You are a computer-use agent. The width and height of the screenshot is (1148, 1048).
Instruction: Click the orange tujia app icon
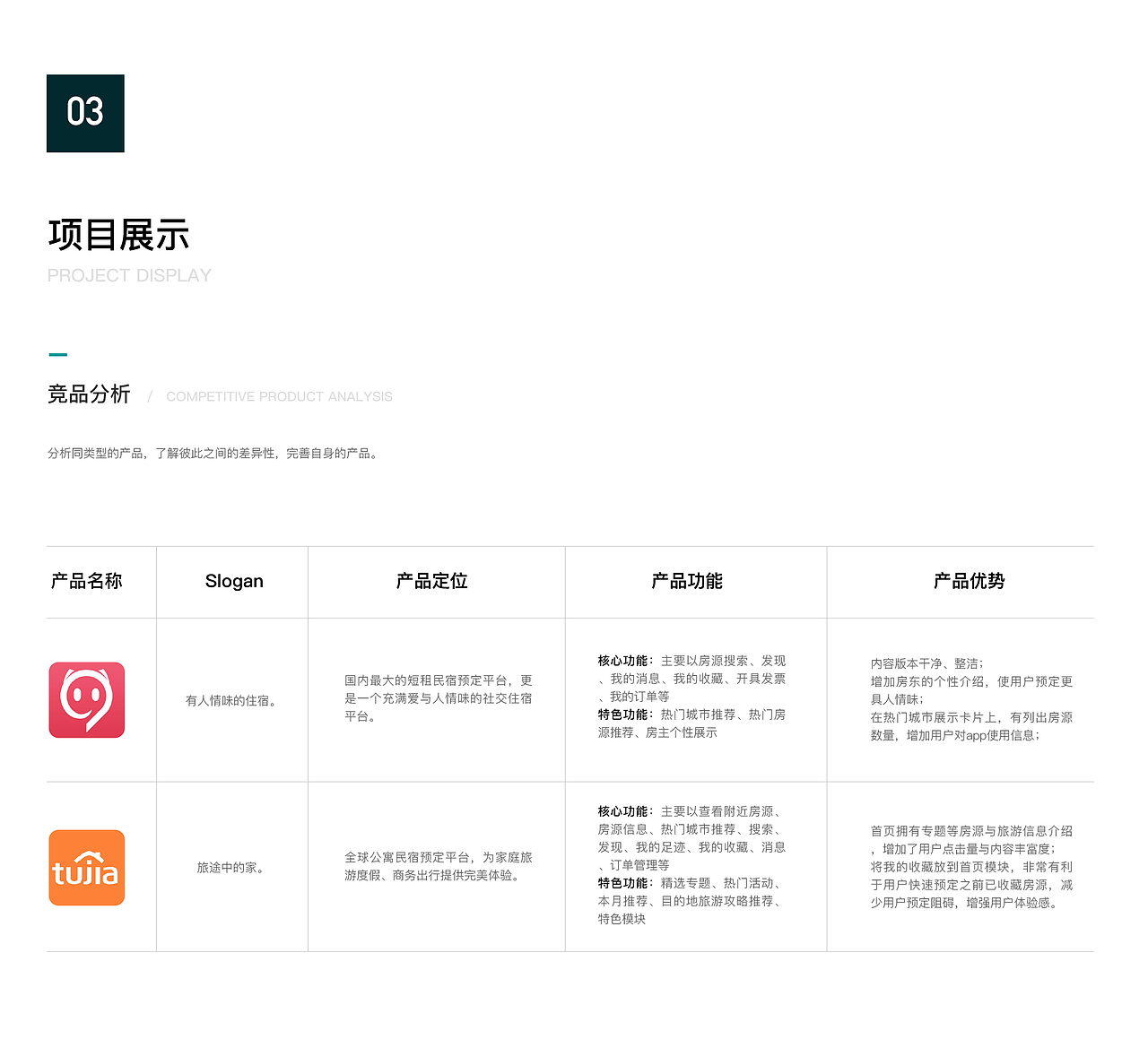(87, 868)
